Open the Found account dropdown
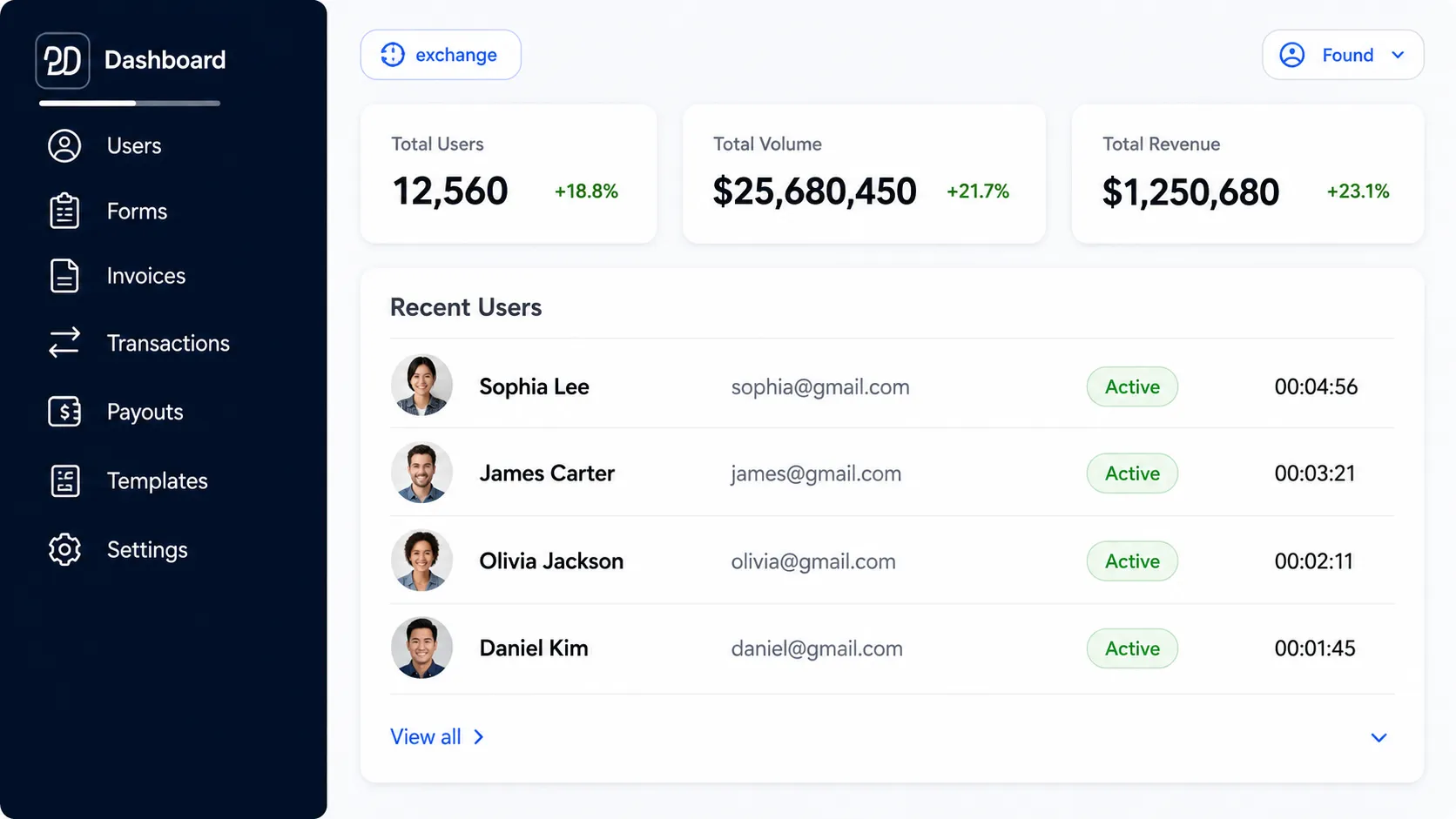Viewport: 1456px width, 819px height. click(x=1343, y=55)
